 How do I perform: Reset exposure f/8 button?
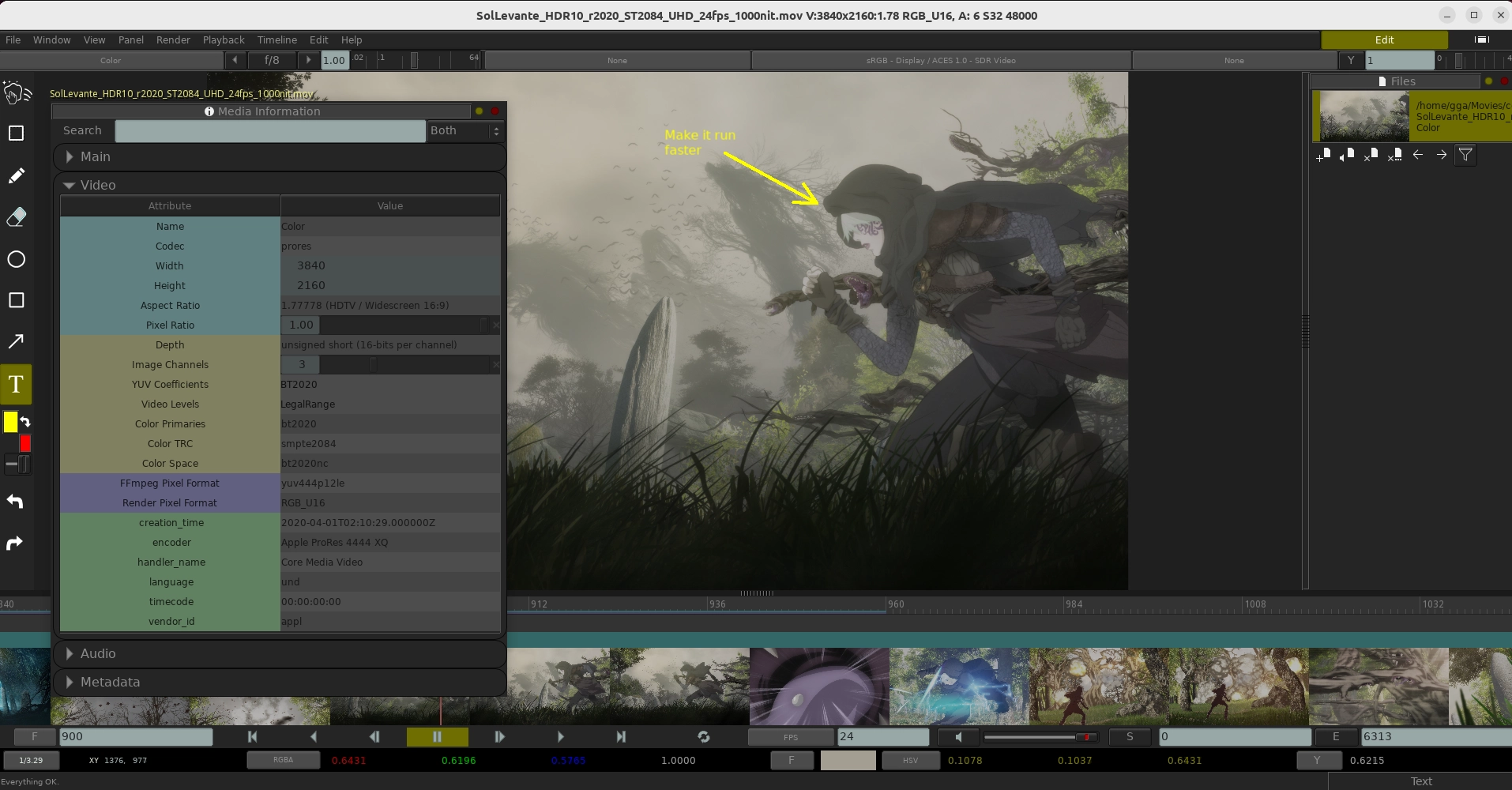[x=272, y=60]
